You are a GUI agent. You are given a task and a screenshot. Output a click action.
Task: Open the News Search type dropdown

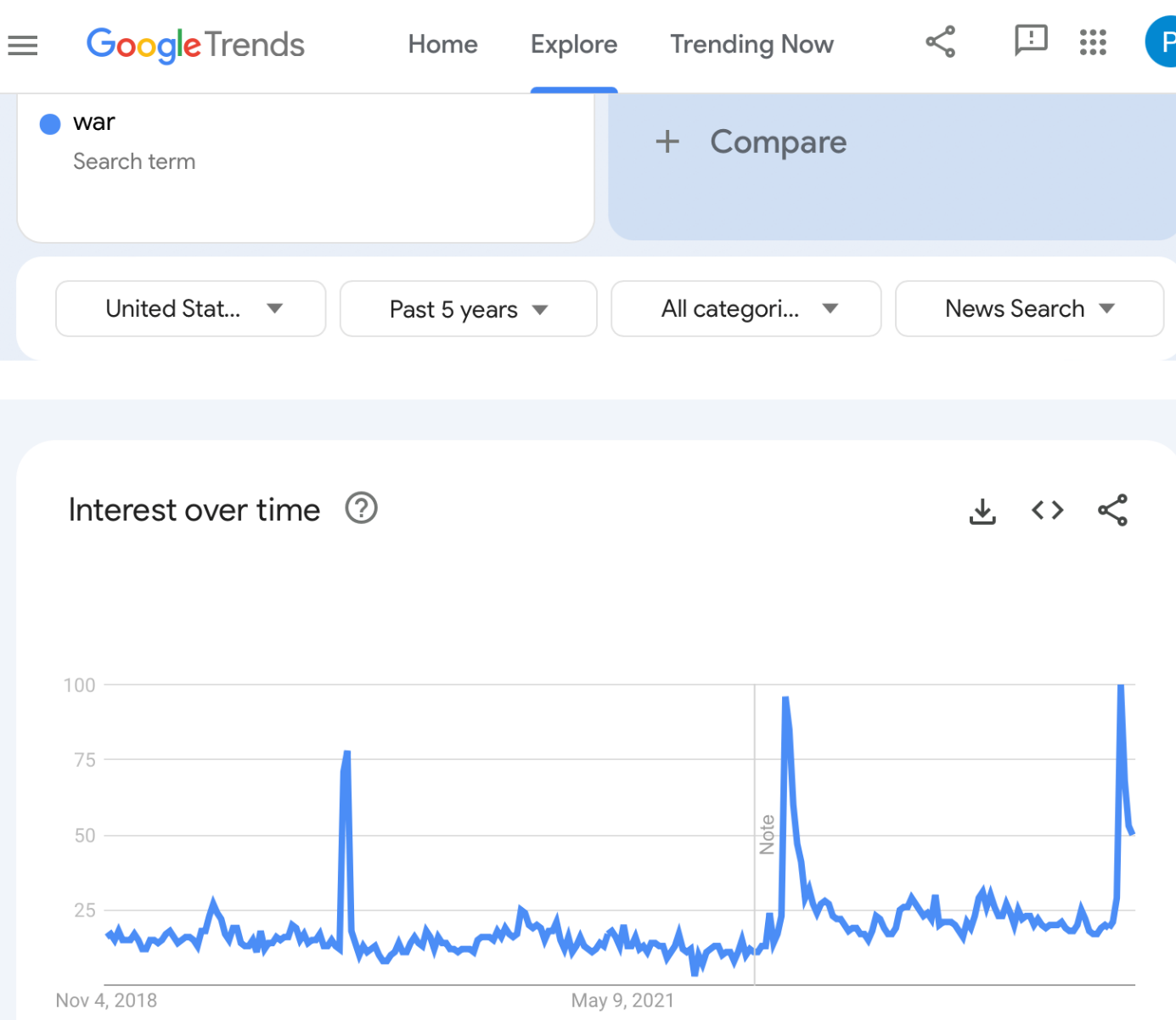(x=1029, y=308)
